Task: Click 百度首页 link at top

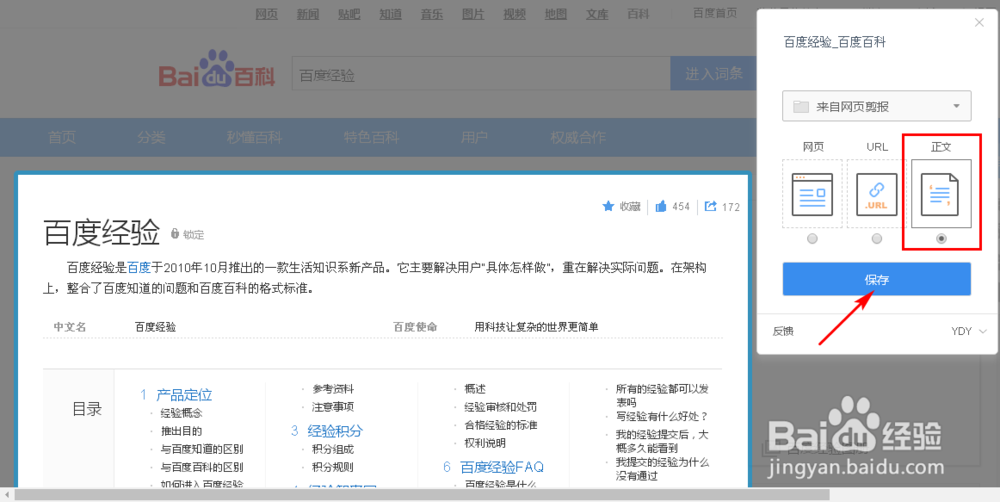Action: 715,13
